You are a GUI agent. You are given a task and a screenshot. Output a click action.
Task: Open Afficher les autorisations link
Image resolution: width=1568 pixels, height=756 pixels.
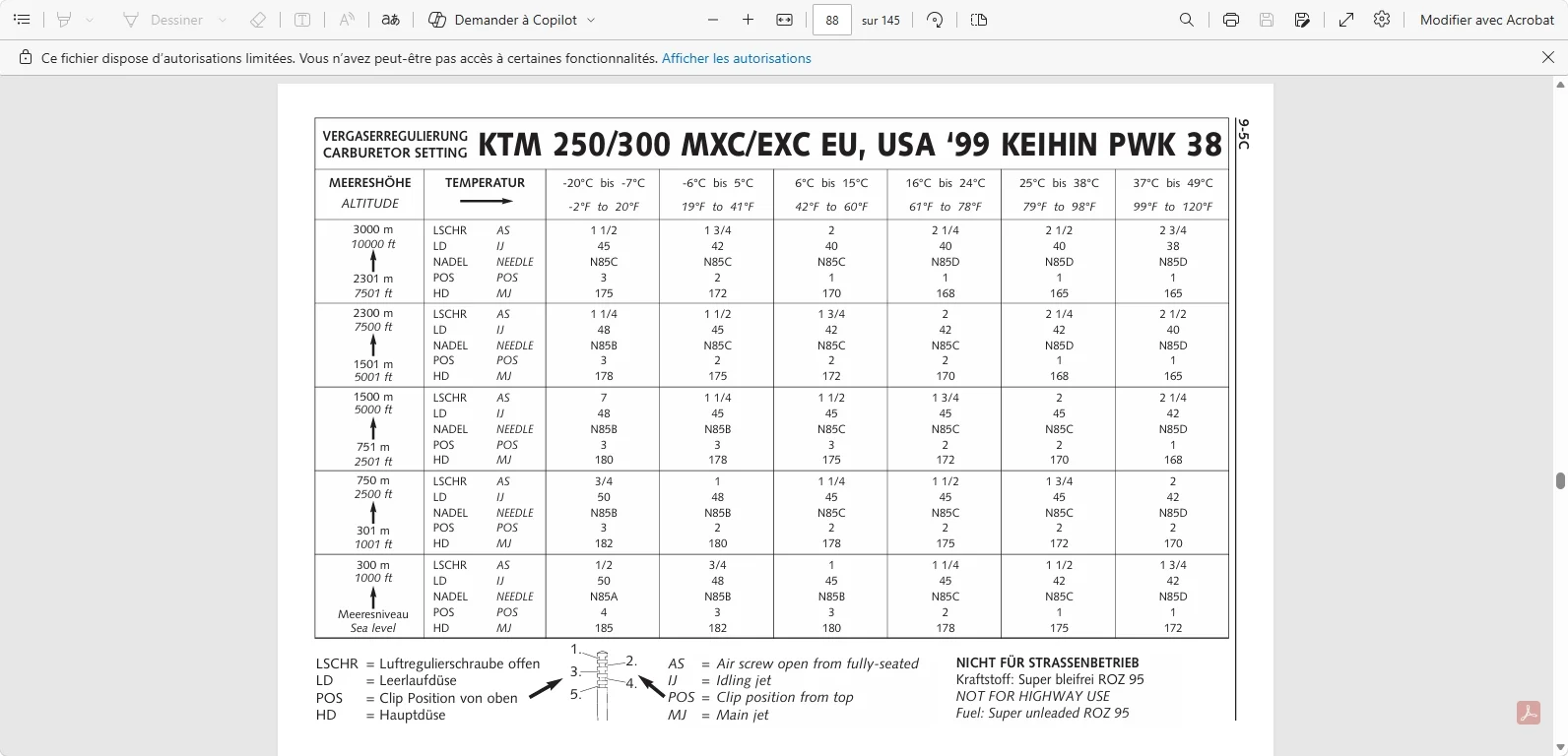[x=737, y=58]
